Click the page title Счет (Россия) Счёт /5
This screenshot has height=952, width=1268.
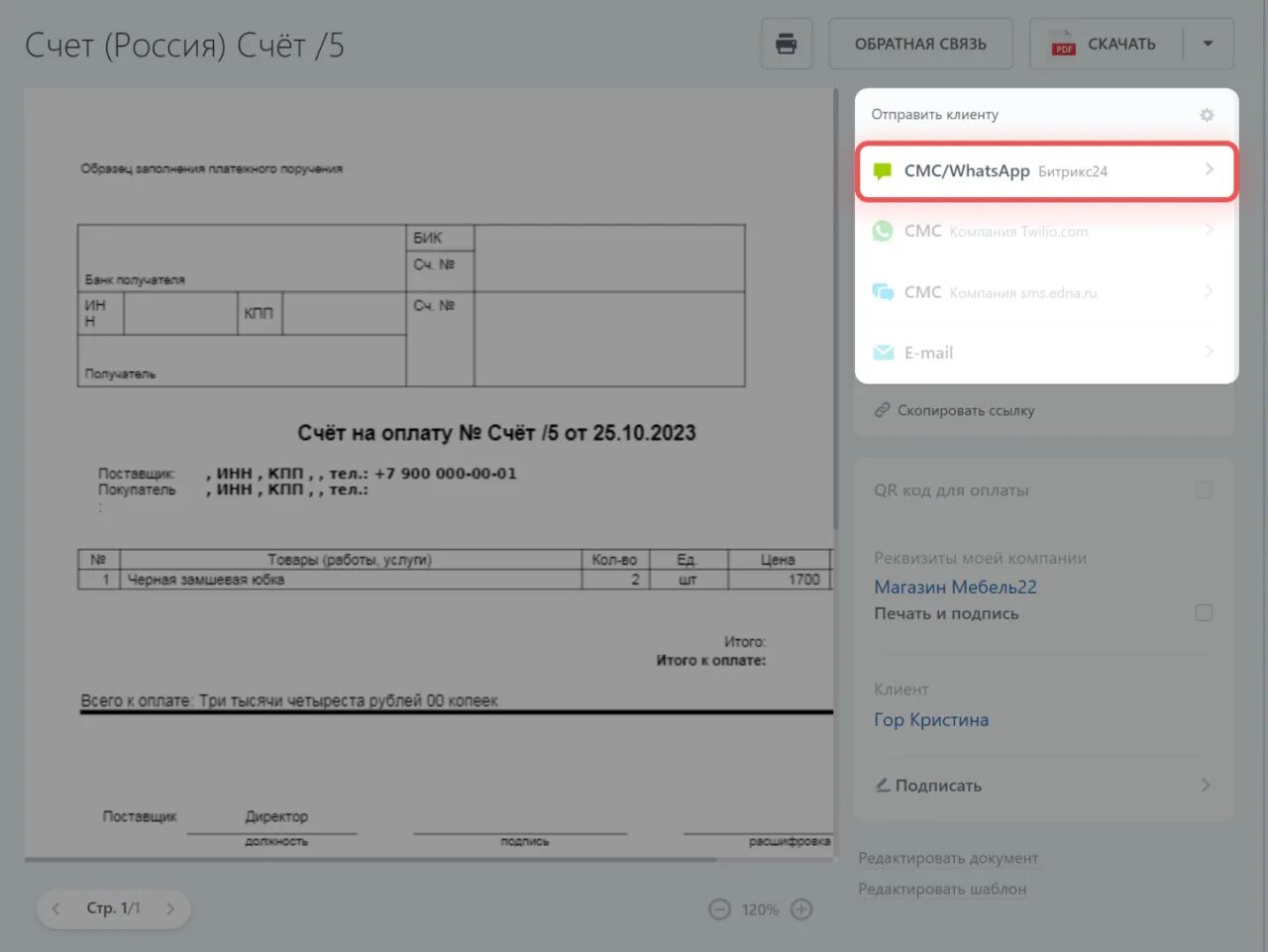[x=184, y=45]
